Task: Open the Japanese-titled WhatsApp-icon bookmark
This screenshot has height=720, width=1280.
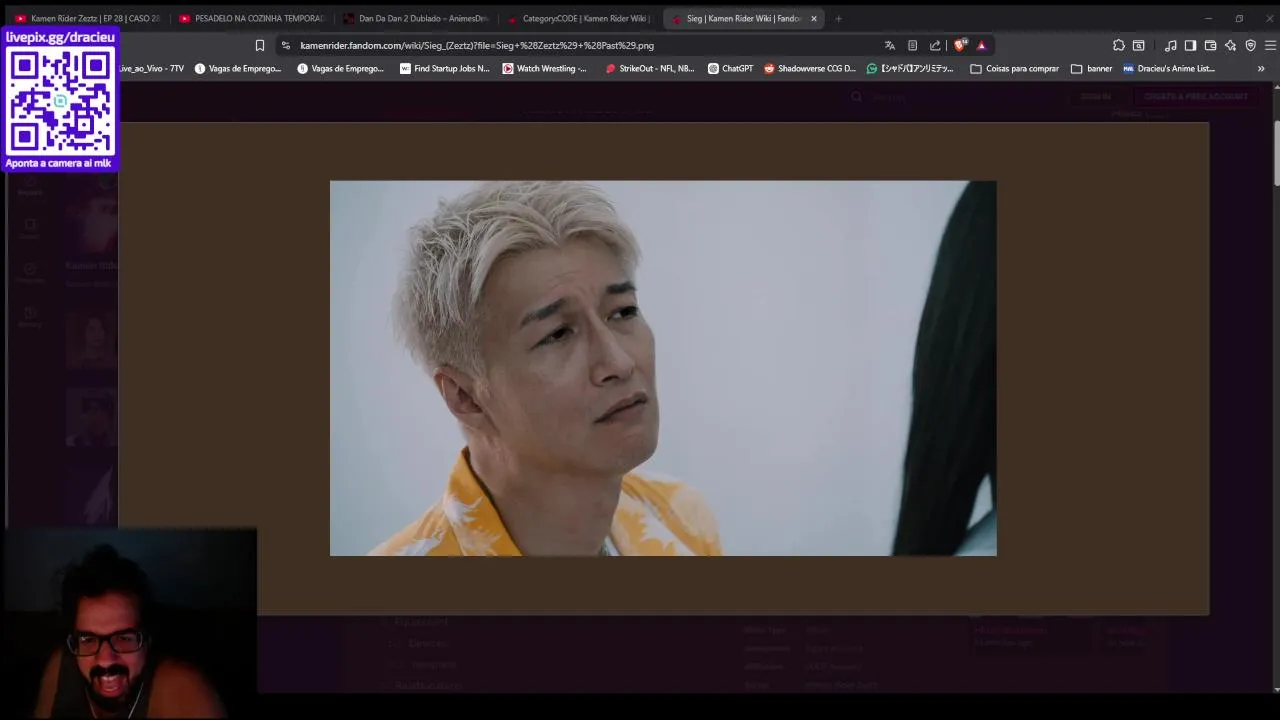Action: tap(910, 69)
